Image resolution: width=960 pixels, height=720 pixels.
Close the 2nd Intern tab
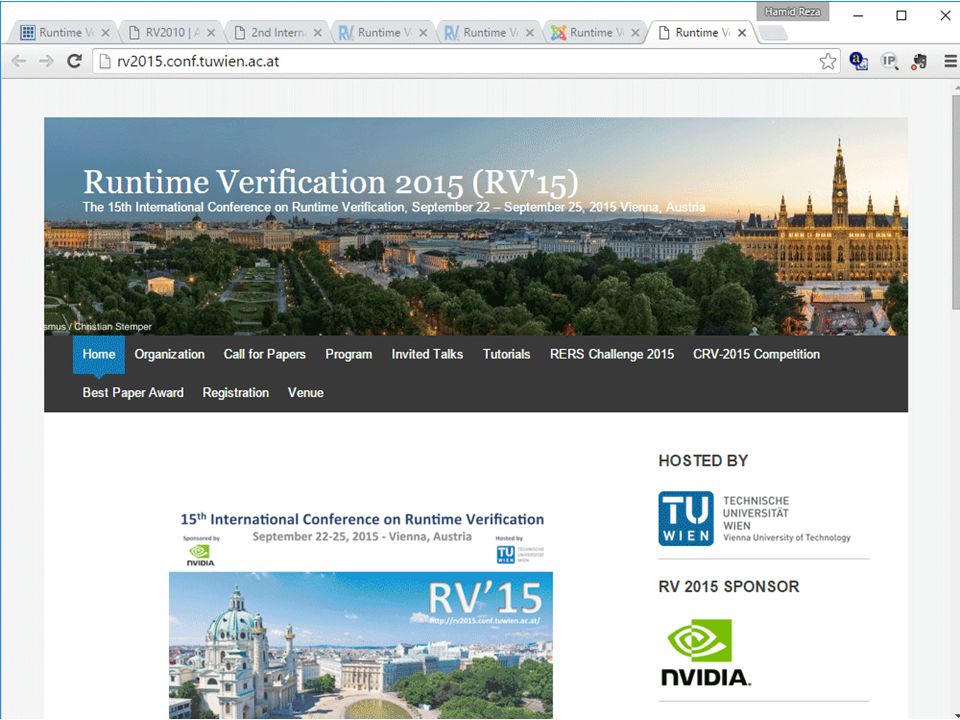coord(317,33)
